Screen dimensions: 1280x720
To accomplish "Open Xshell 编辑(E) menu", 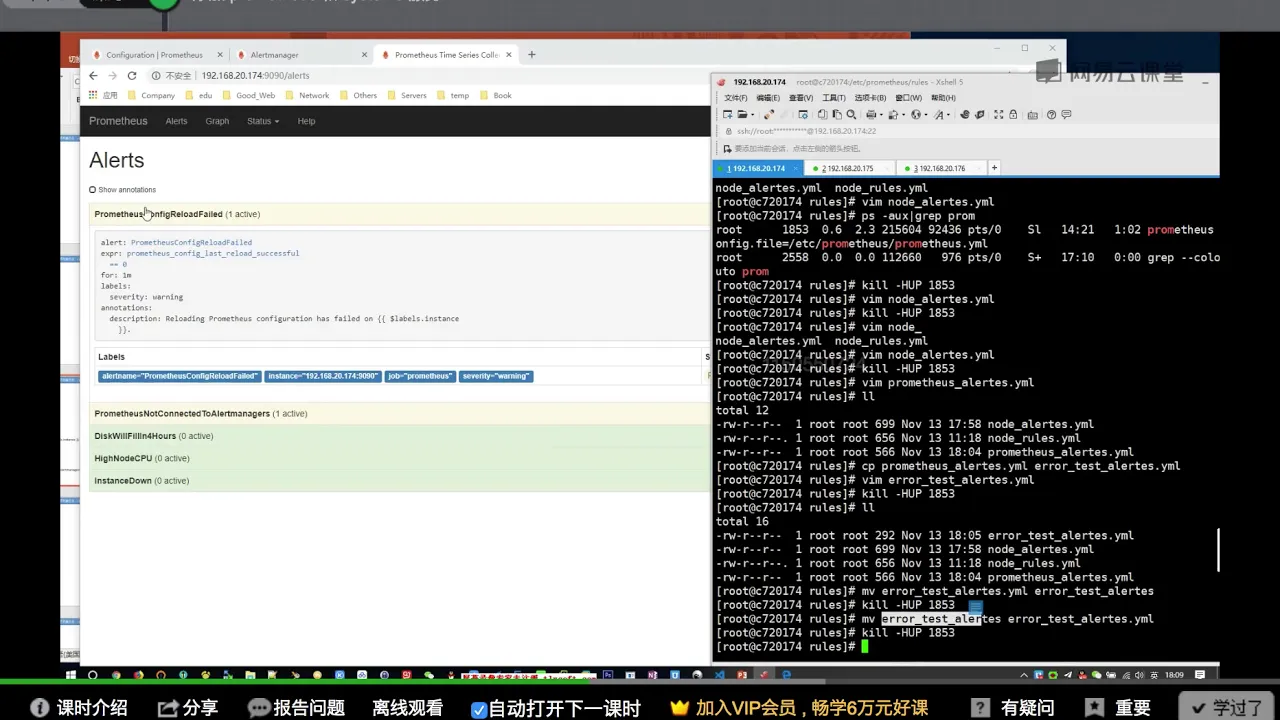I will pos(768,98).
